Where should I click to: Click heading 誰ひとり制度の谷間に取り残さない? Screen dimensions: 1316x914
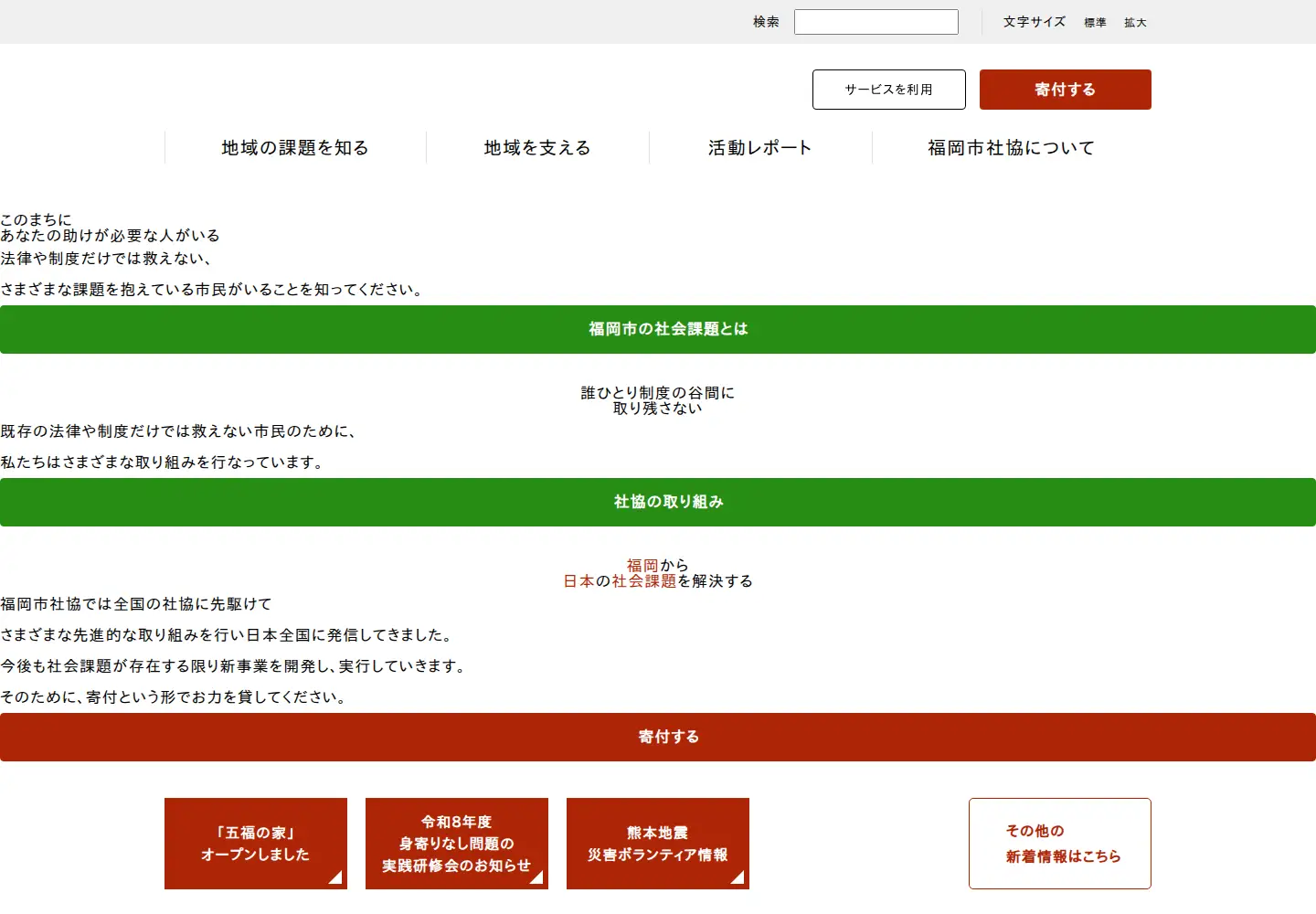(x=658, y=400)
